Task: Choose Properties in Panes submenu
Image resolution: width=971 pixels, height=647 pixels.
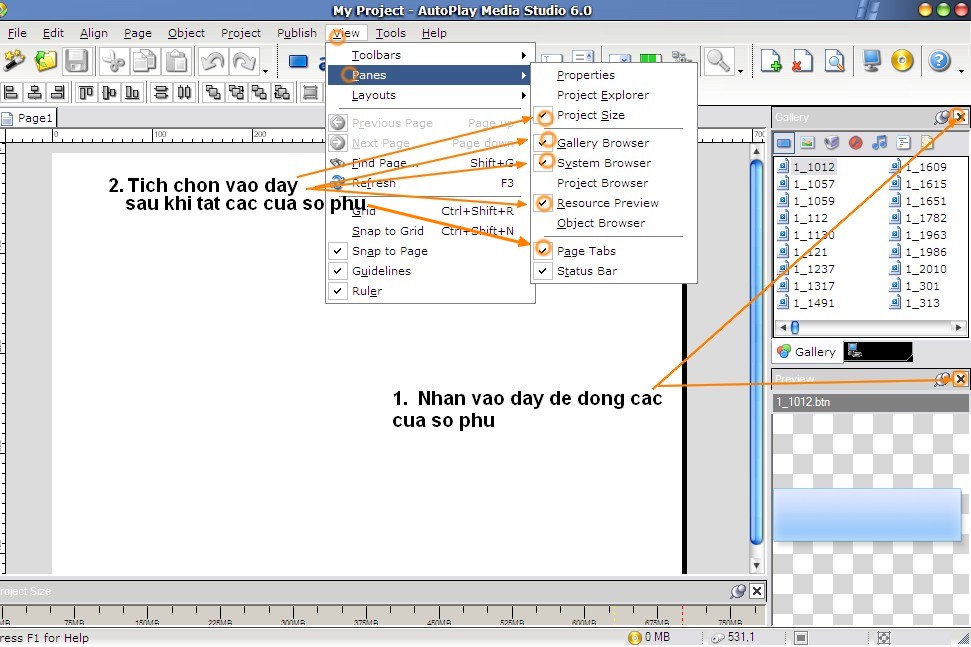Action: click(x=586, y=75)
